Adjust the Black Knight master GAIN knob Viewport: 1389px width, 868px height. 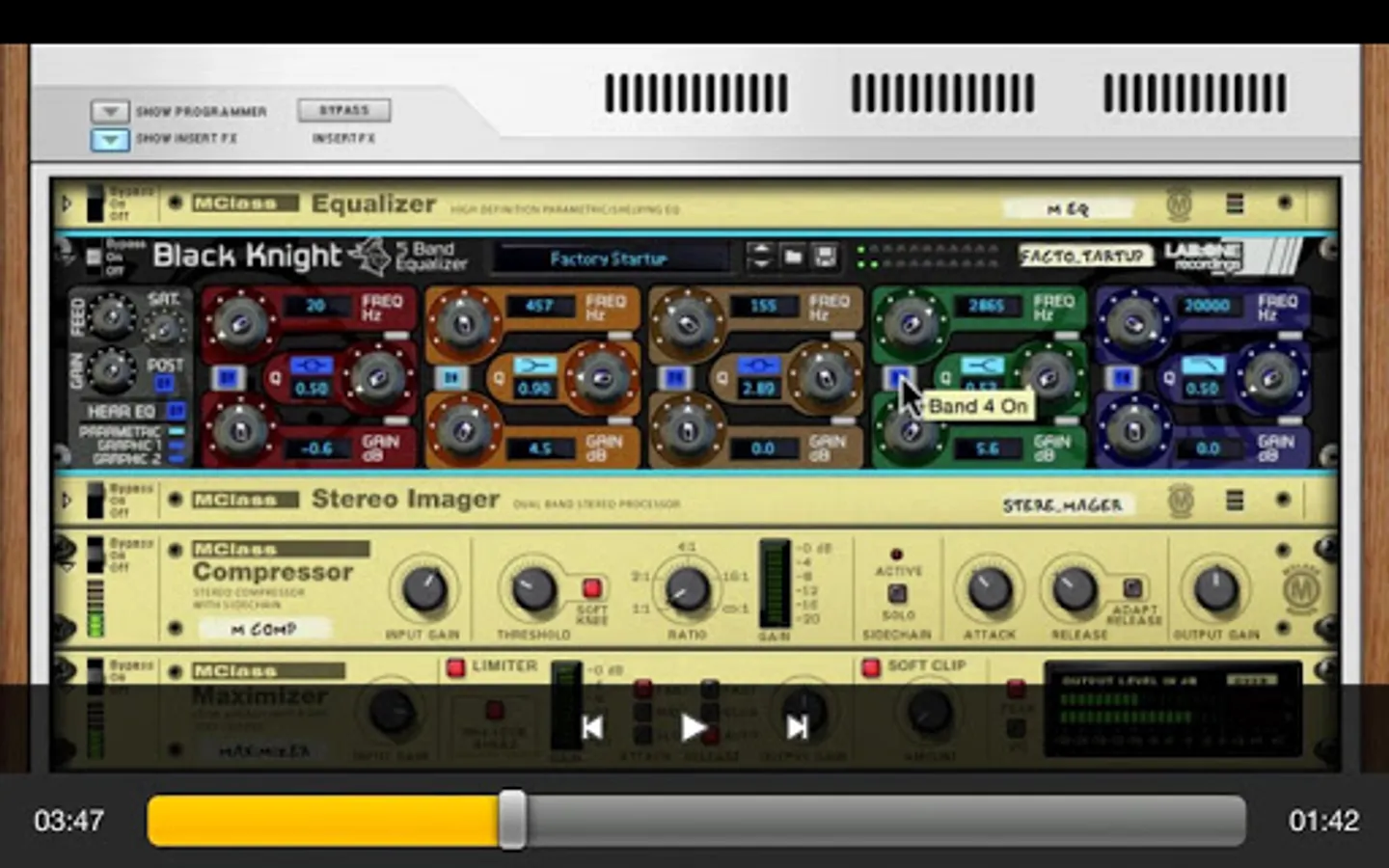[112, 369]
